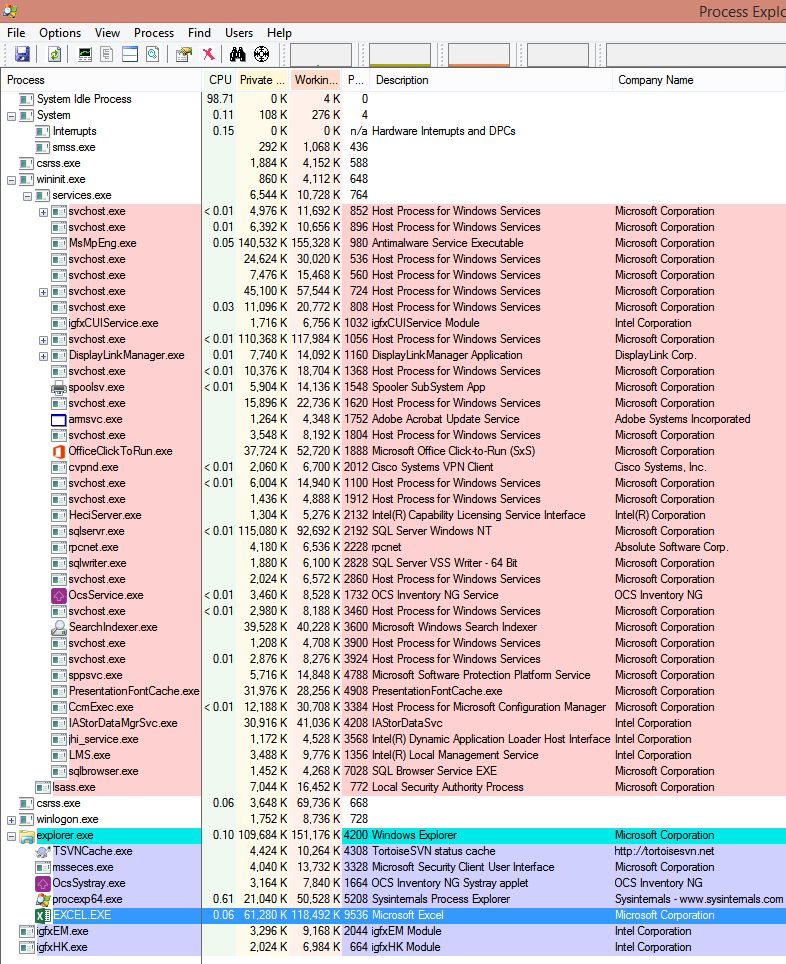Click the 'http://tortoisesvn.net' company text
This screenshot has height=964, width=786.
[x=665, y=851]
